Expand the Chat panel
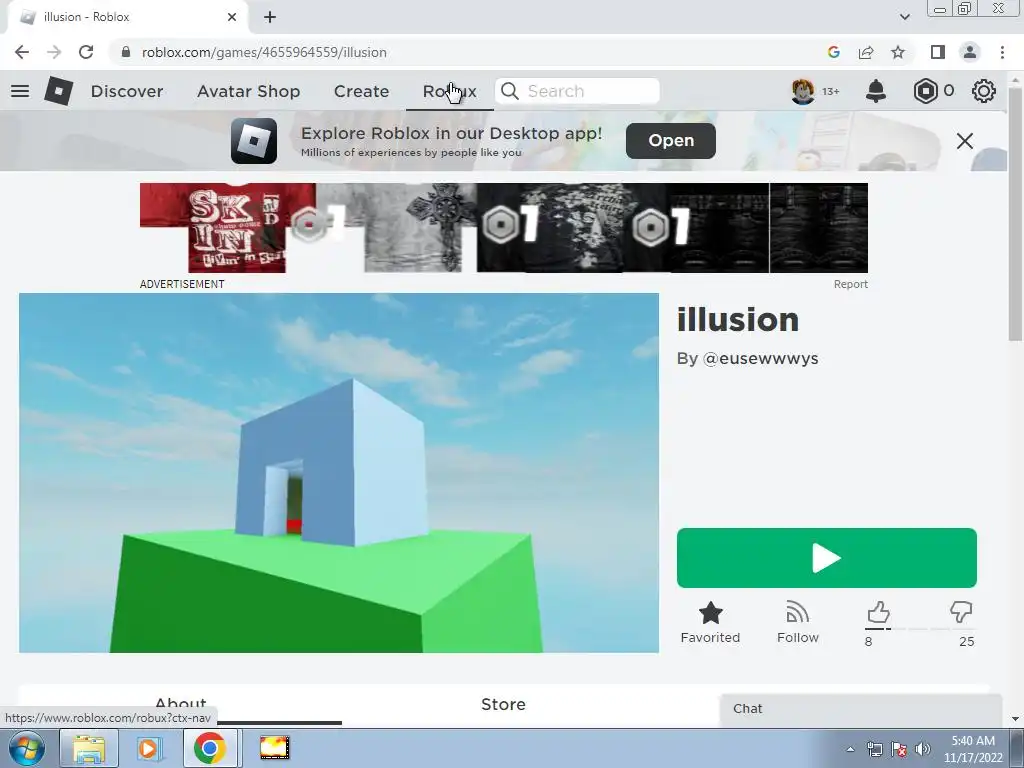The width and height of the screenshot is (1024, 768). coord(861,709)
